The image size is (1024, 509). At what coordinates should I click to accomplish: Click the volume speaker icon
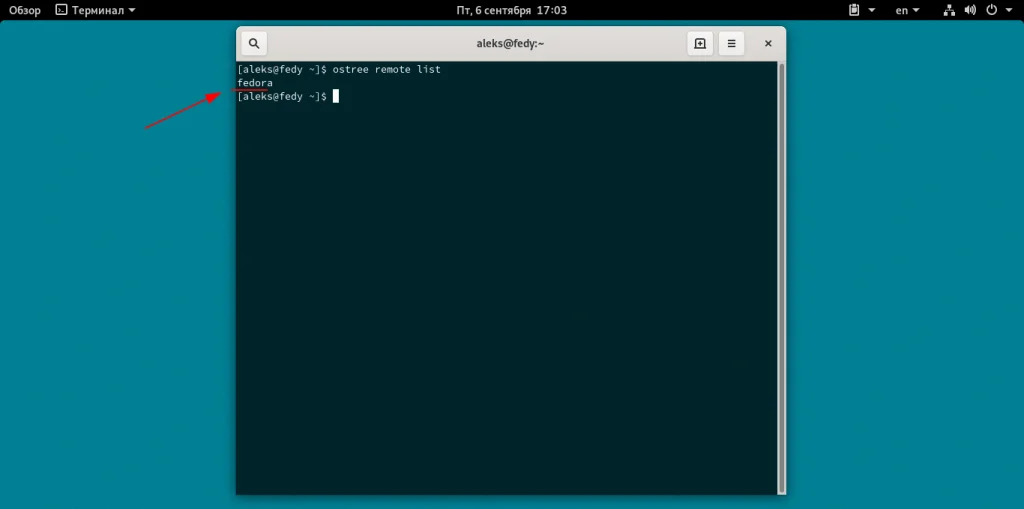tap(970, 10)
